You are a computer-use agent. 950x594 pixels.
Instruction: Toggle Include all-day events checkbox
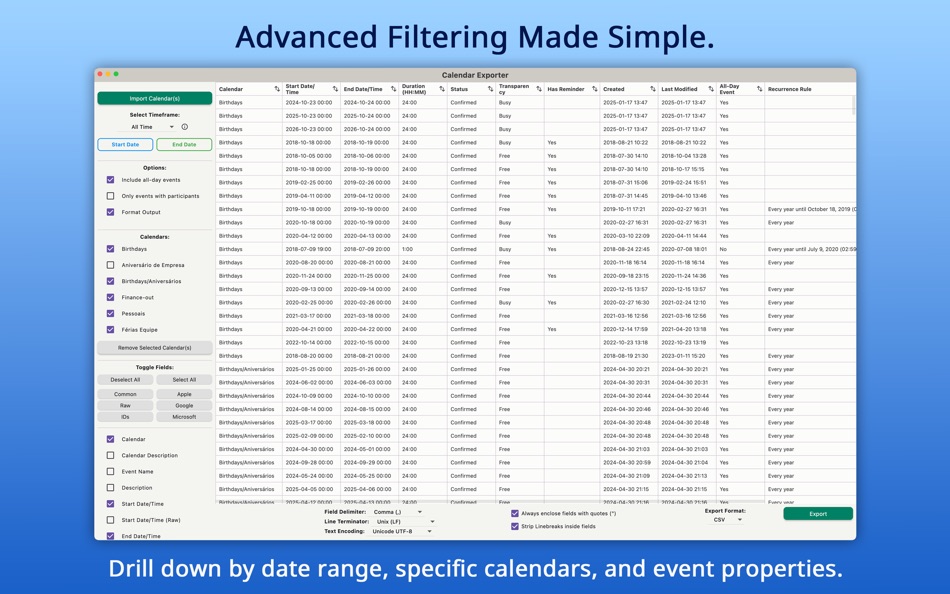[110, 180]
